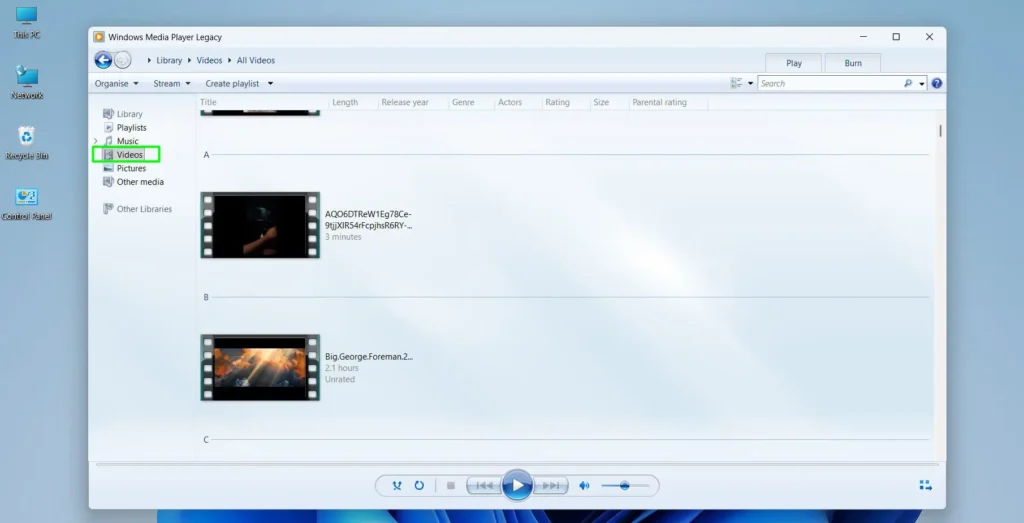Select the Big.George.Foreman video thumbnail

pos(260,368)
